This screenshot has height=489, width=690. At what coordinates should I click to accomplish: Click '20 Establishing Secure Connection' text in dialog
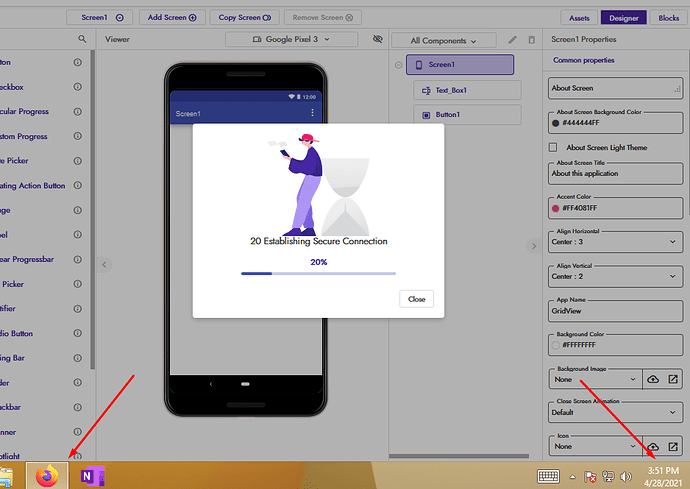pyautogui.click(x=319, y=241)
